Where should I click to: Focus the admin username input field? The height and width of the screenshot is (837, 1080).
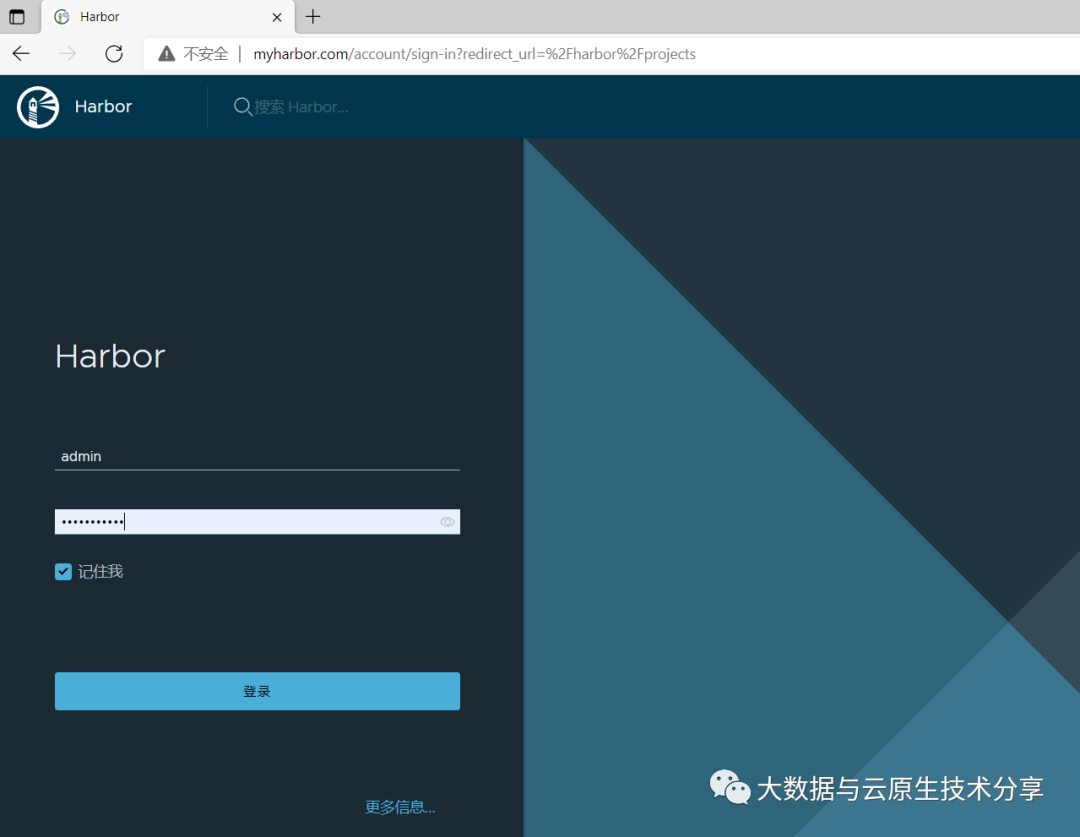pyautogui.click(x=258, y=456)
